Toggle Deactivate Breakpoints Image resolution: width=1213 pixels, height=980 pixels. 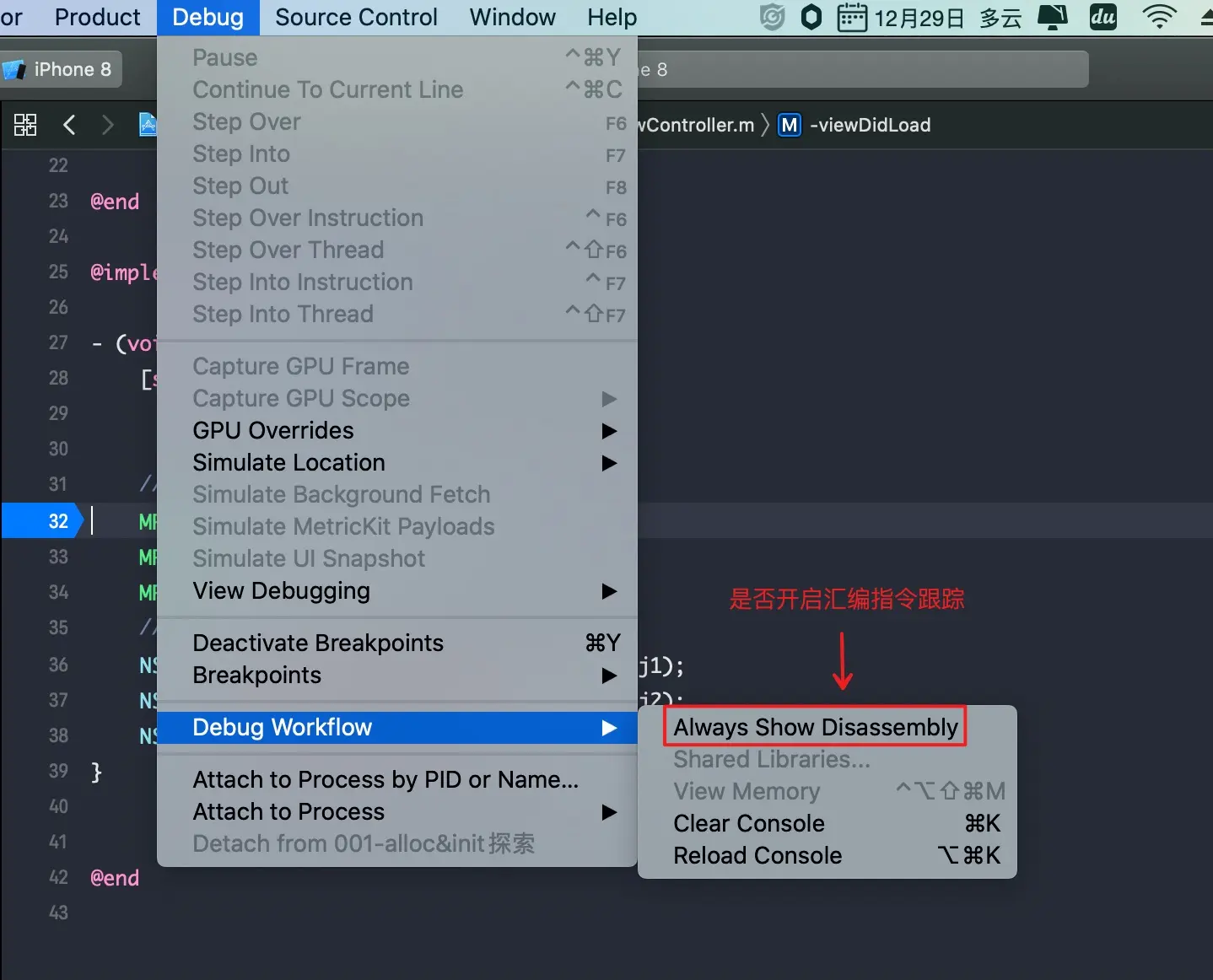[396, 643]
